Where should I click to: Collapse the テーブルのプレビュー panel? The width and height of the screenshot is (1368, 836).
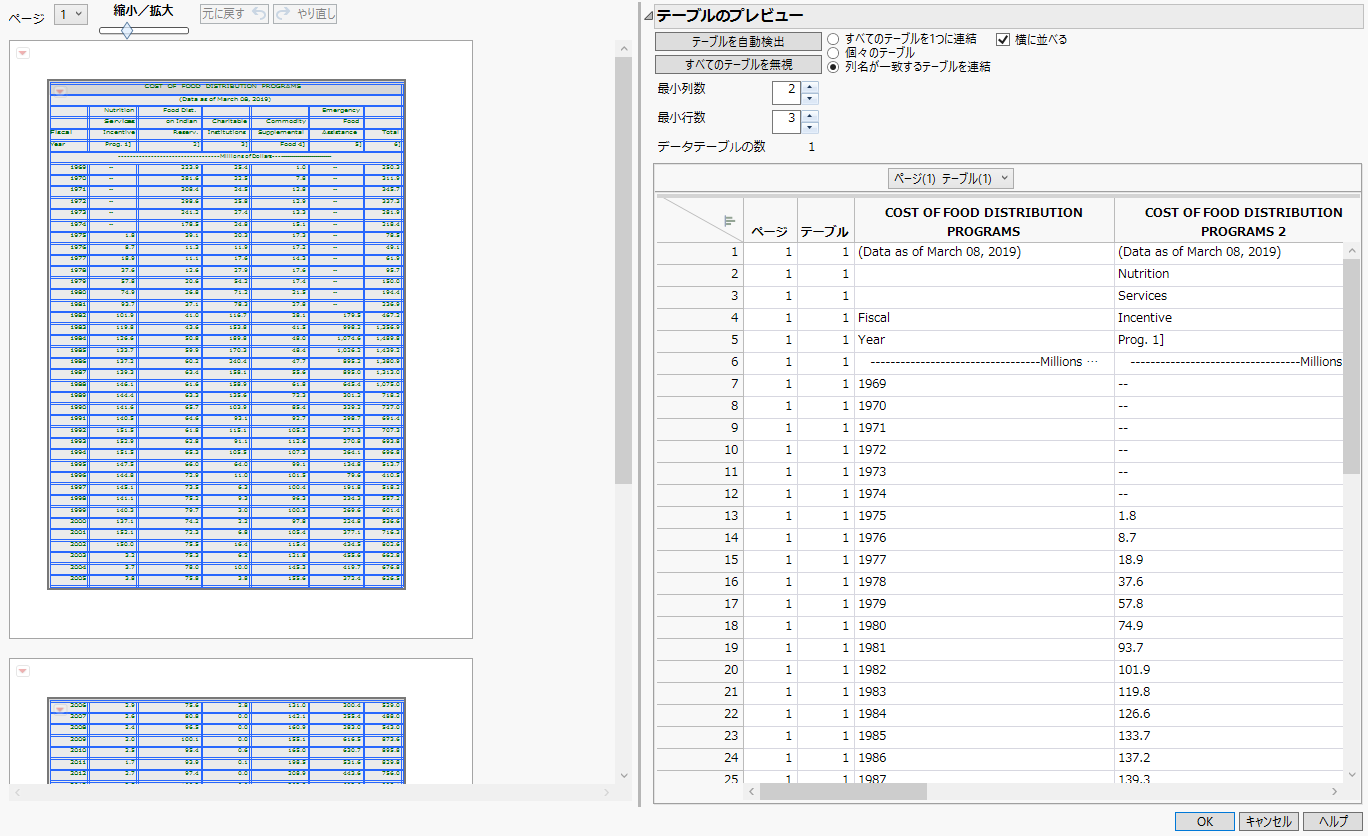(x=650, y=17)
